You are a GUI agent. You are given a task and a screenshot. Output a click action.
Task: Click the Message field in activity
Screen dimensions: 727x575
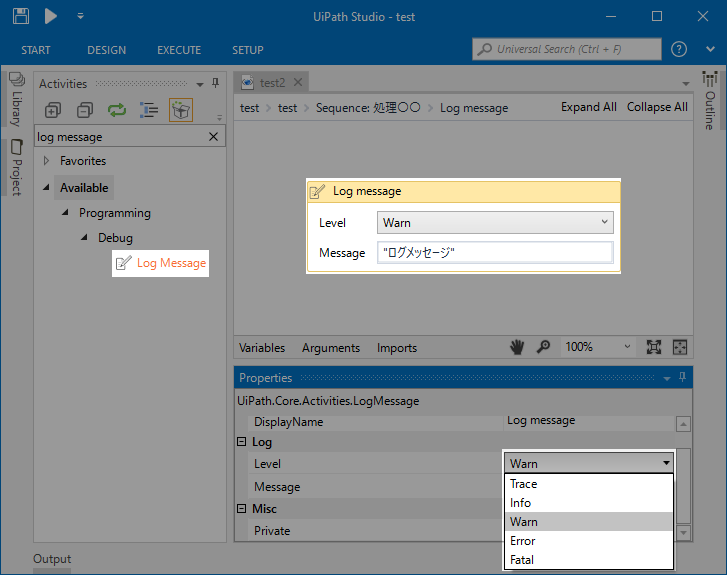pyautogui.click(x=495, y=253)
